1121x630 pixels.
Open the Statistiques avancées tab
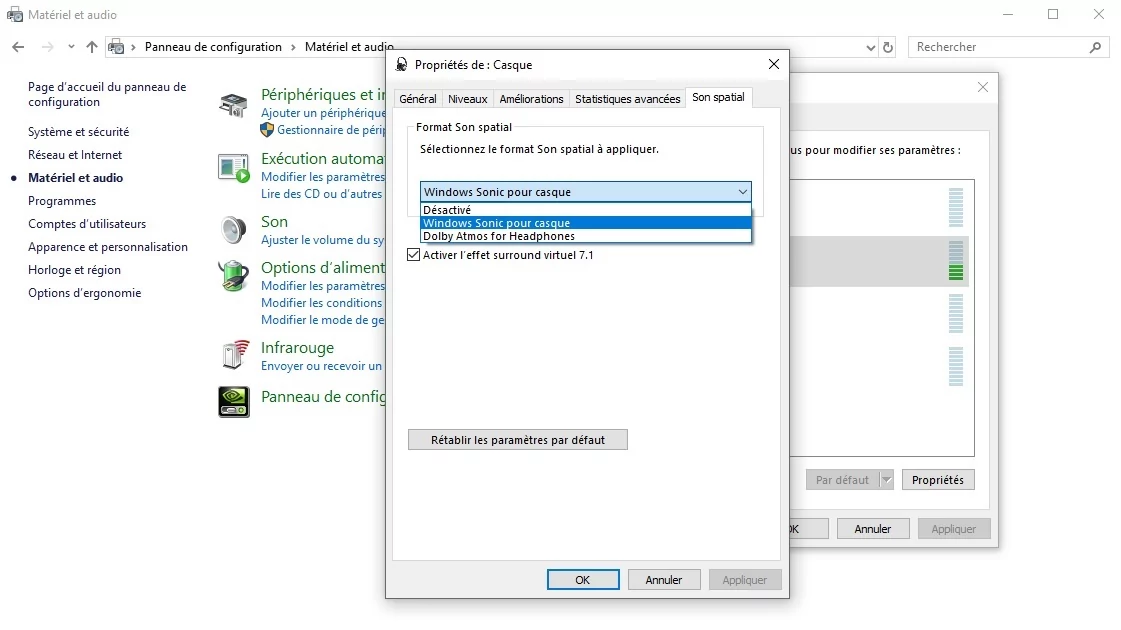(x=628, y=99)
